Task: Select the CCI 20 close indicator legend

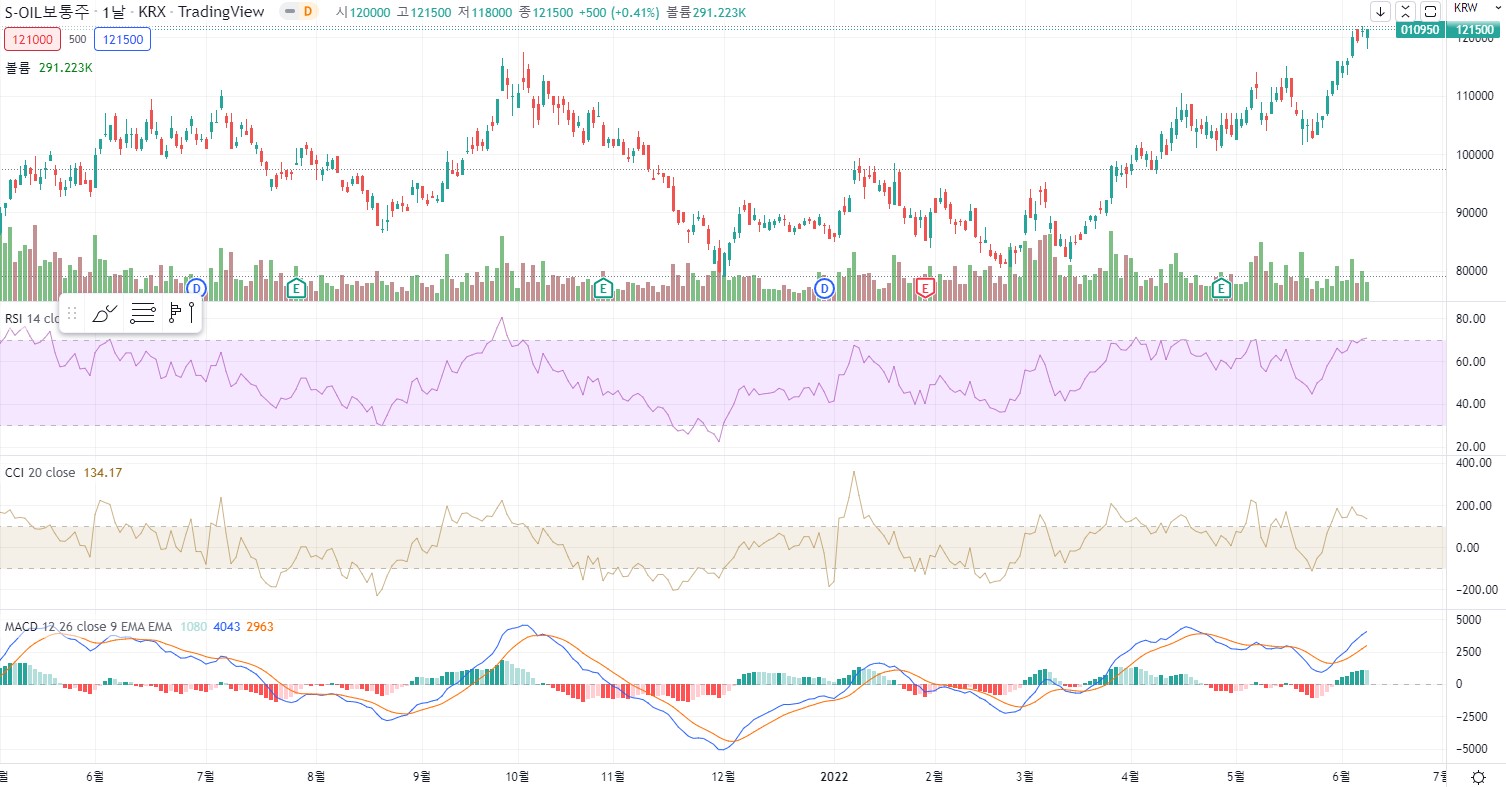Action: 40,472
